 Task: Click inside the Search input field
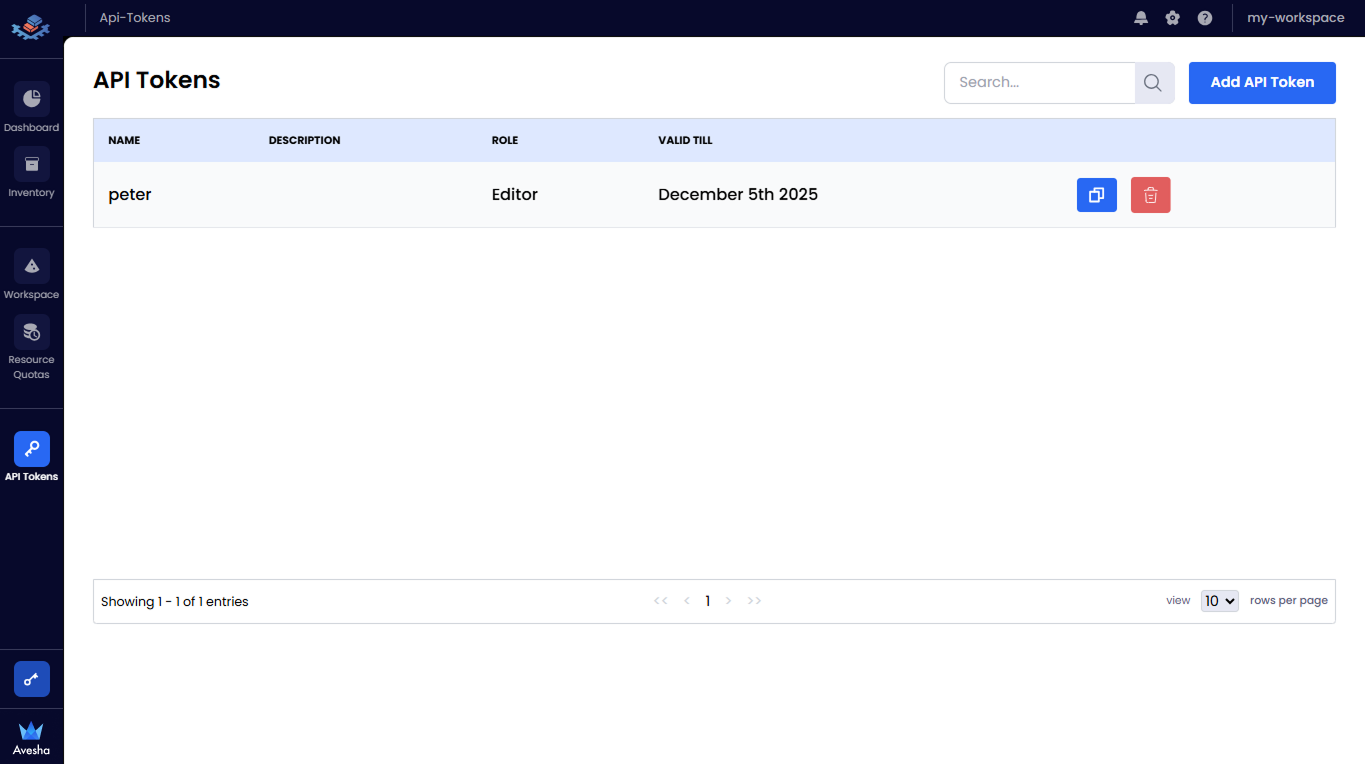point(1039,83)
